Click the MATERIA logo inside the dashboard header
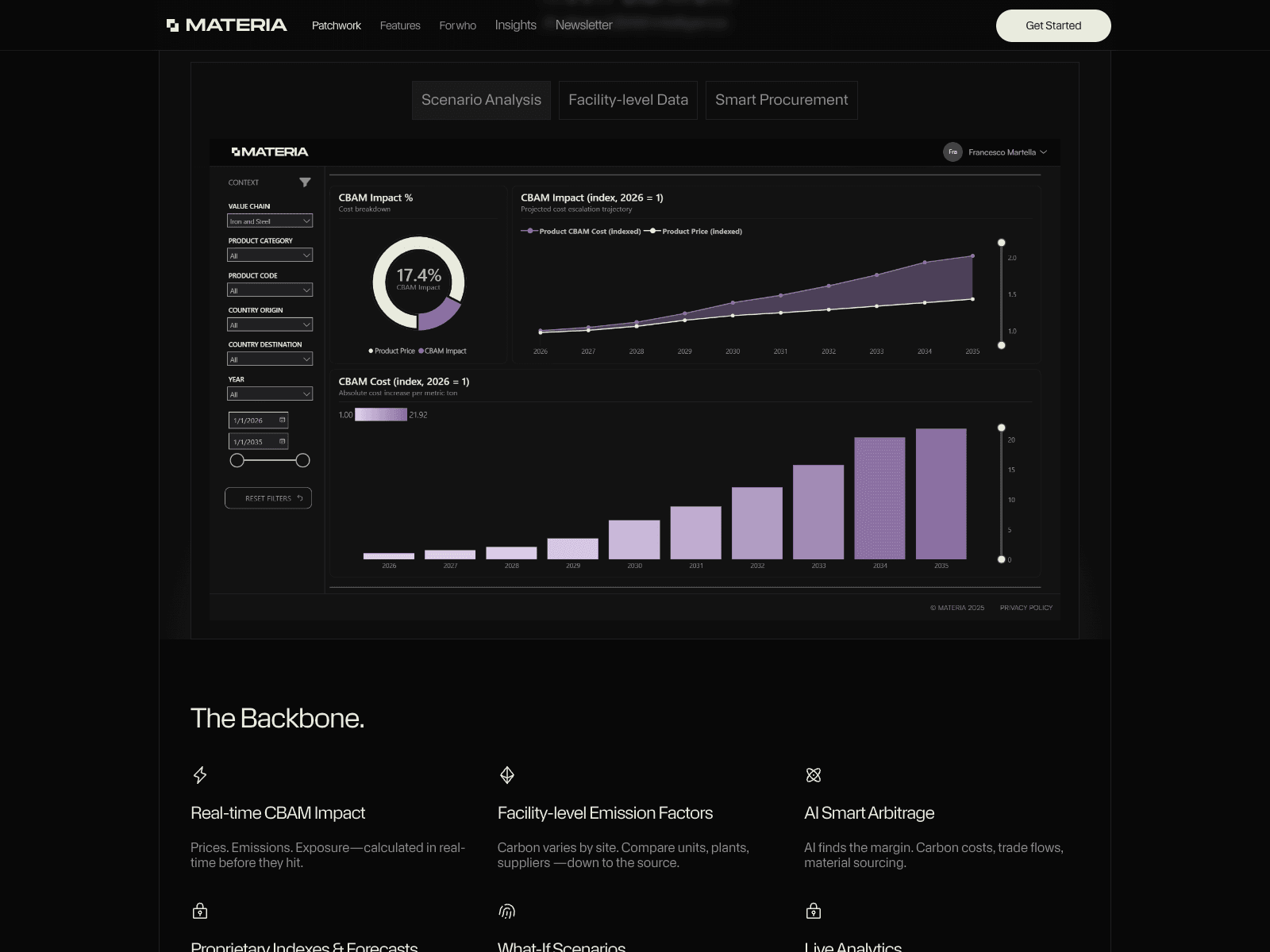Screen dimensions: 1270x952 coord(270,152)
